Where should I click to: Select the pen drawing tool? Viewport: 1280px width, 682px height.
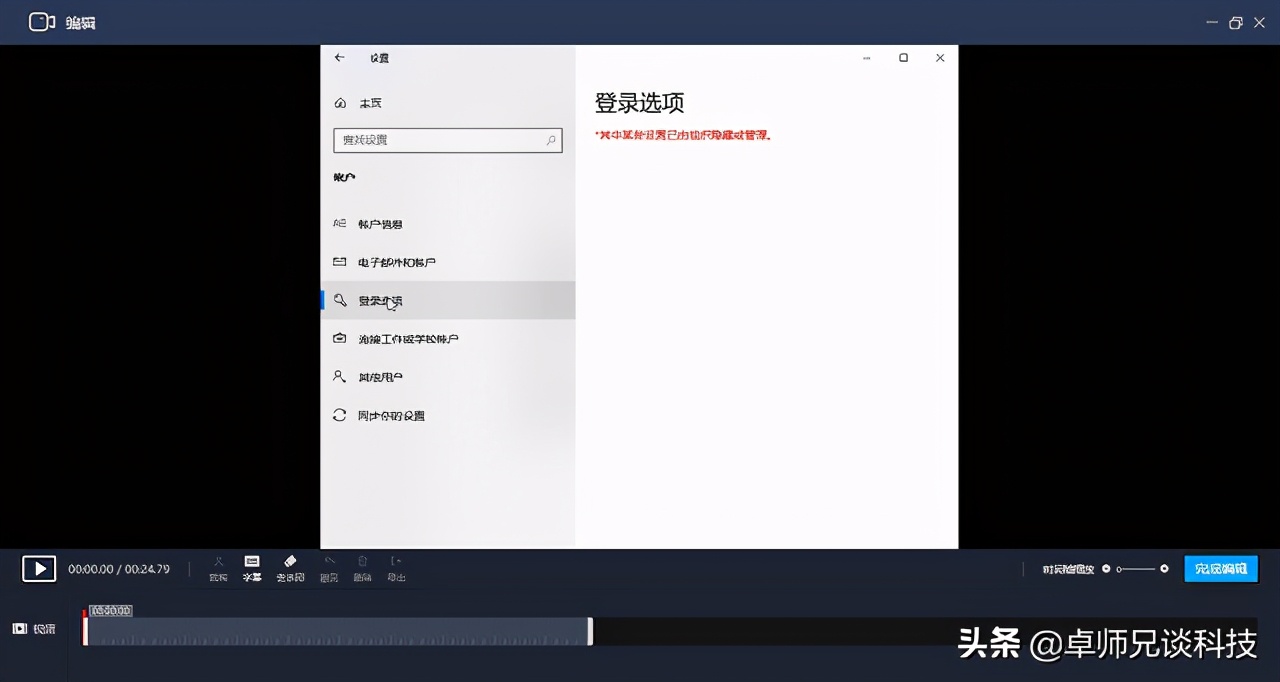(329, 568)
